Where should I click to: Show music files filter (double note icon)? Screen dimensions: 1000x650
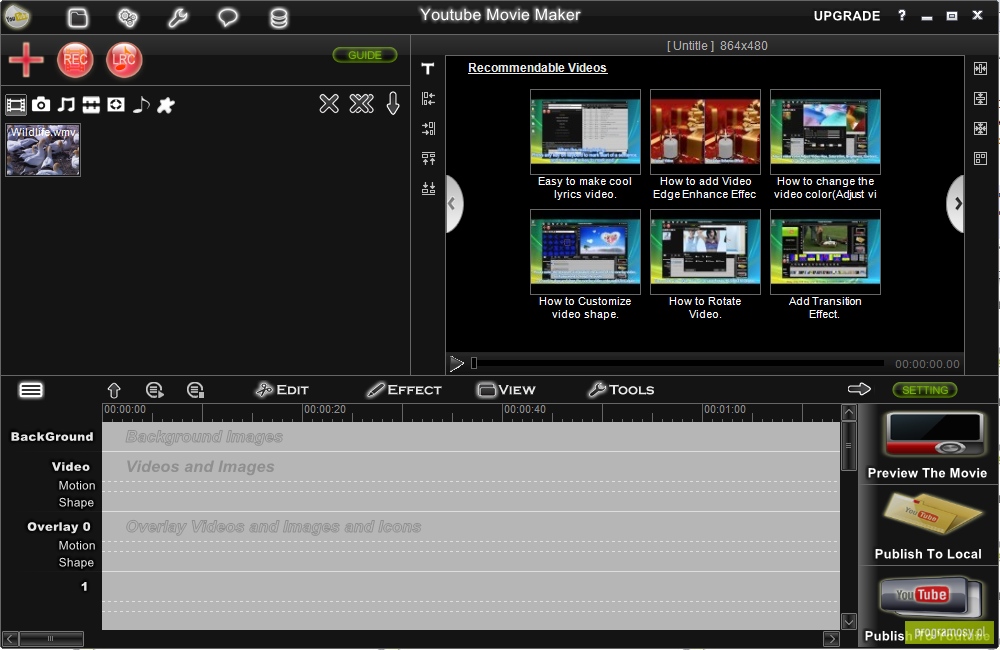[66, 105]
